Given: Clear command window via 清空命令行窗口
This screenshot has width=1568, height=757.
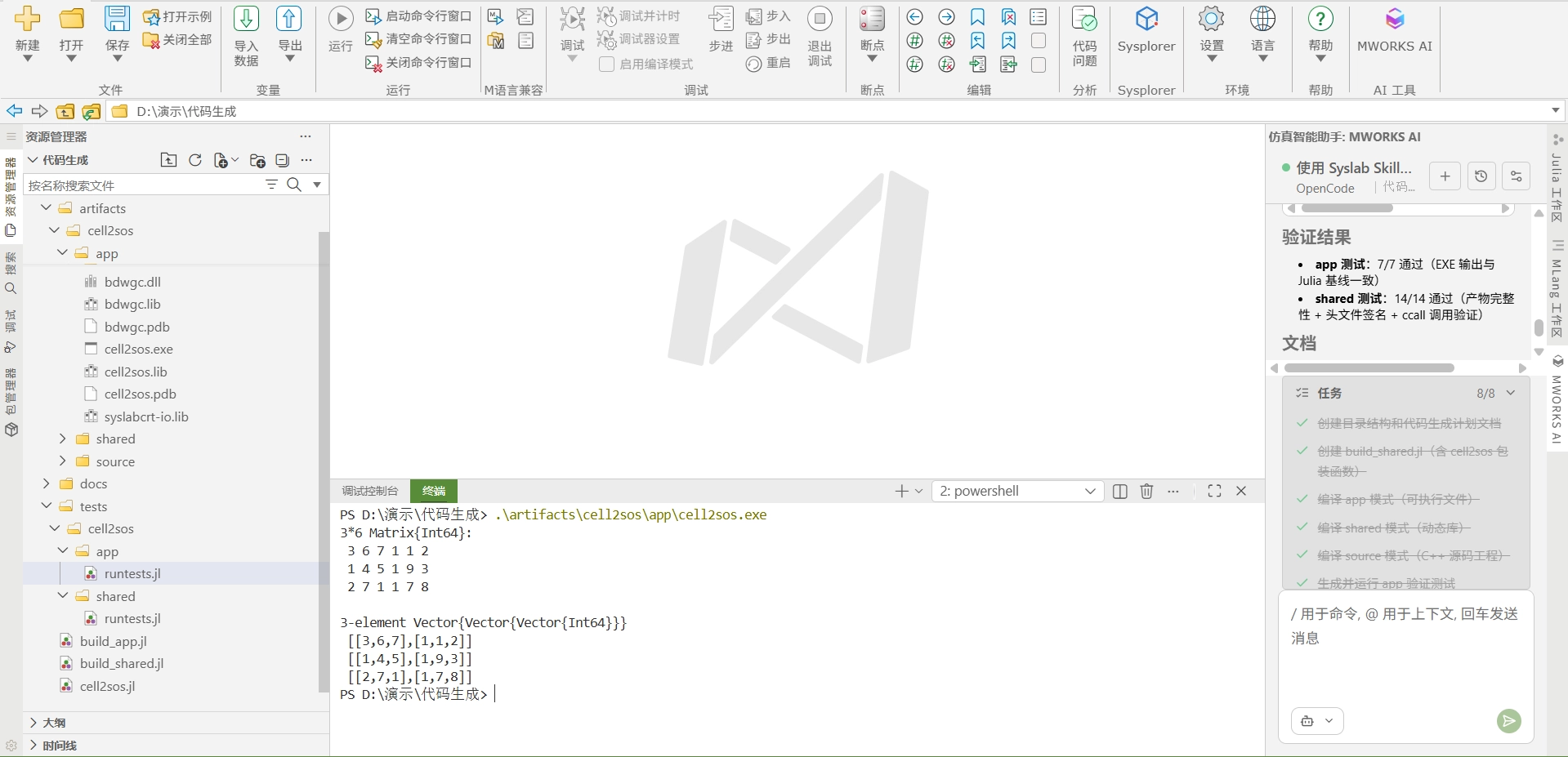Looking at the screenshot, I should 418,39.
